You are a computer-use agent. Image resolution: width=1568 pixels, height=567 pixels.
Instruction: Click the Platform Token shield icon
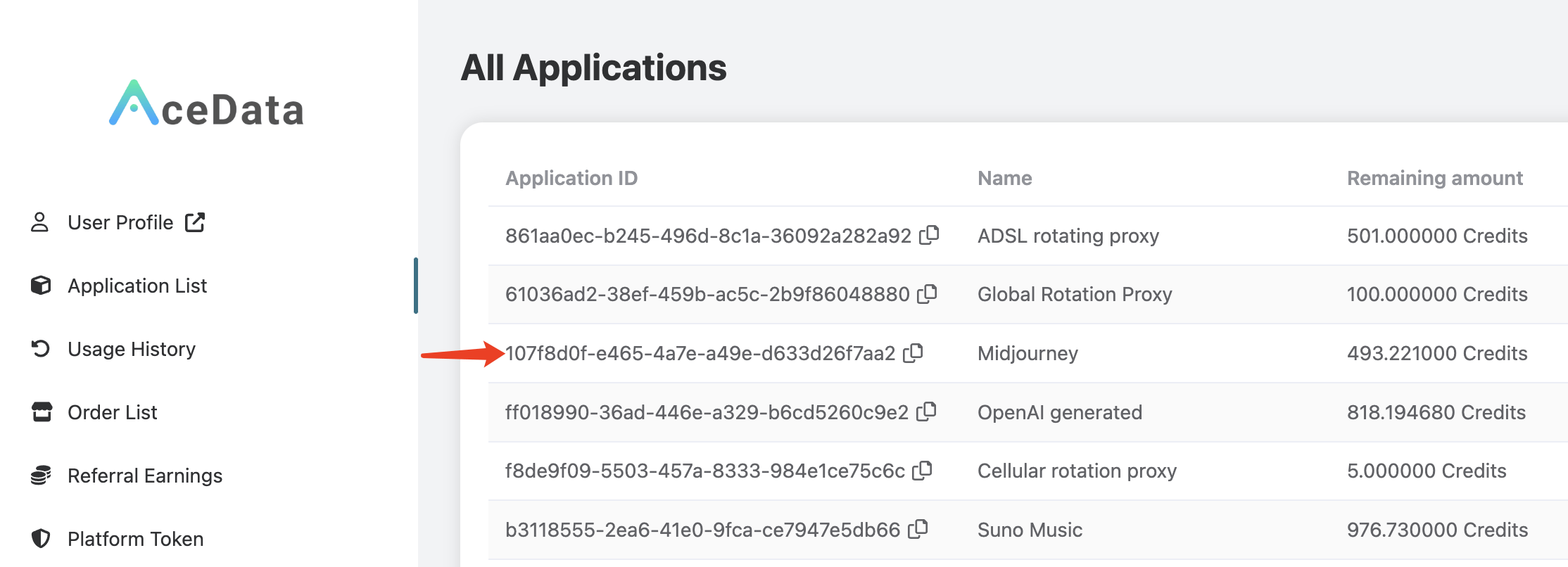point(41,539)
